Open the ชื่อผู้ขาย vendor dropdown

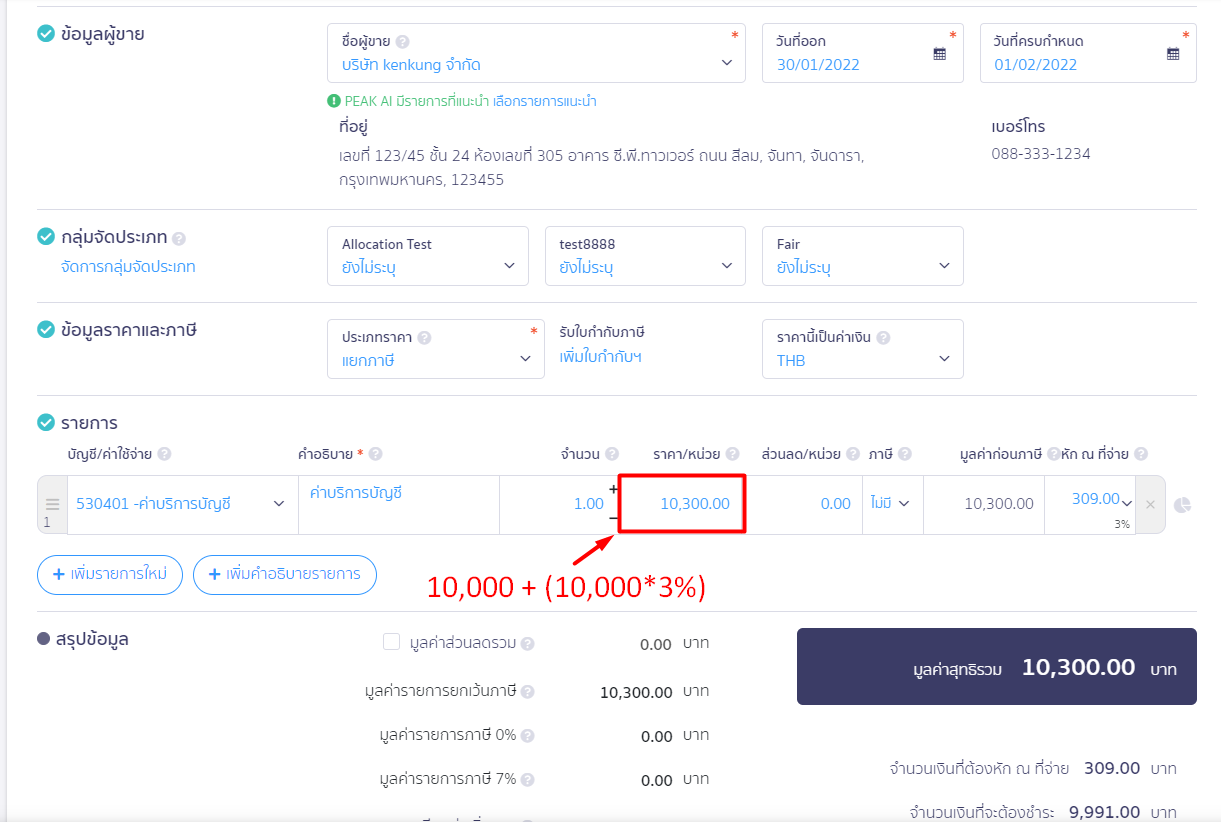(x=536, y=53)
